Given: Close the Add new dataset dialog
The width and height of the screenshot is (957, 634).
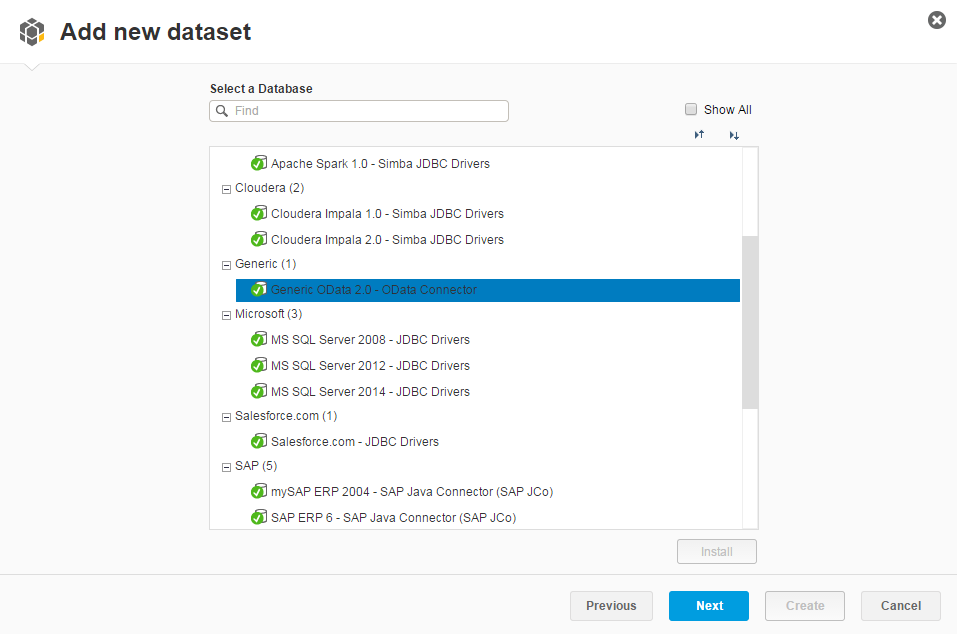Looking at the screenshot, I should [x=937, y=20].
